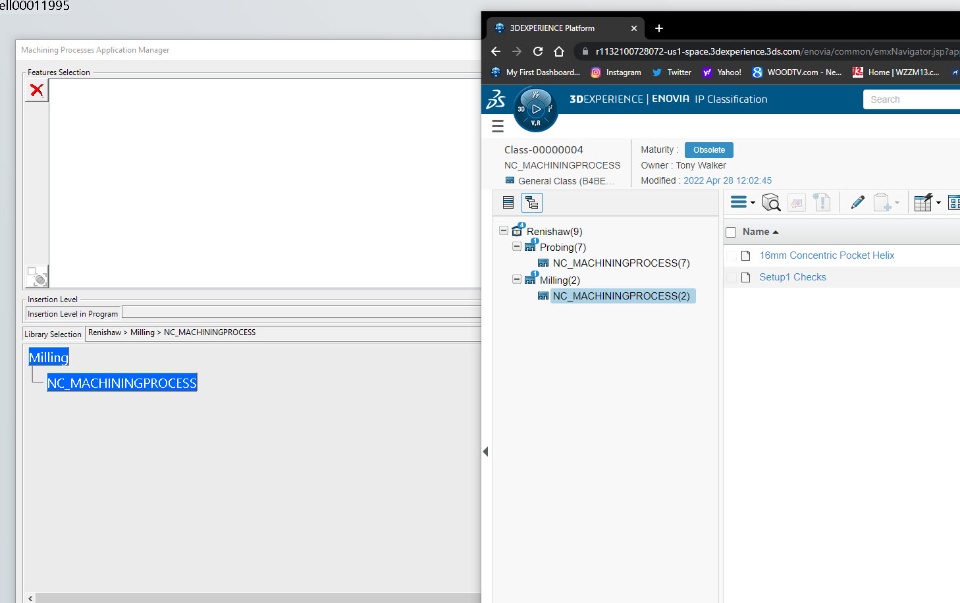Screen dimensions: 960x603
Task: Click the Obsolete maturity badge
Action: [x=709, y=150]
